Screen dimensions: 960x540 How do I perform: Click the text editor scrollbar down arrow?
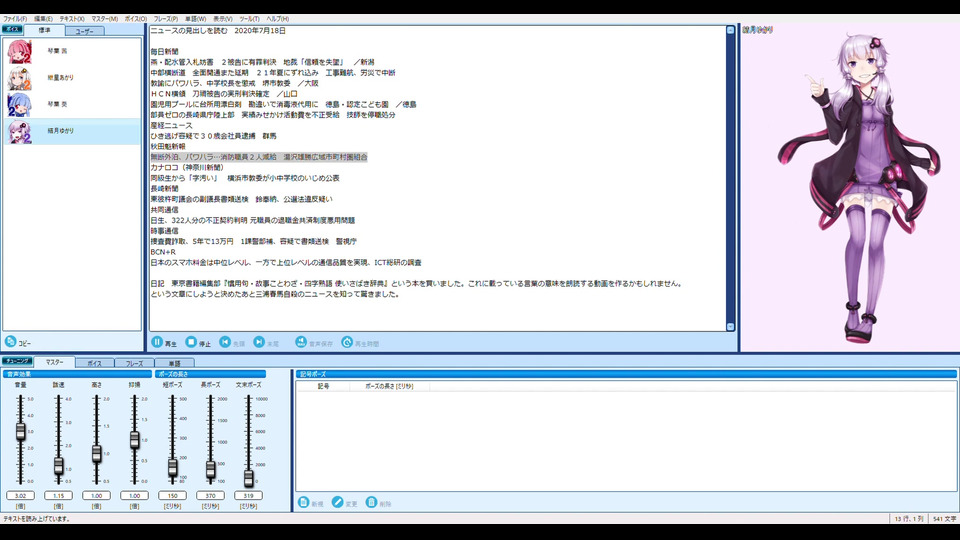(730, 327)
